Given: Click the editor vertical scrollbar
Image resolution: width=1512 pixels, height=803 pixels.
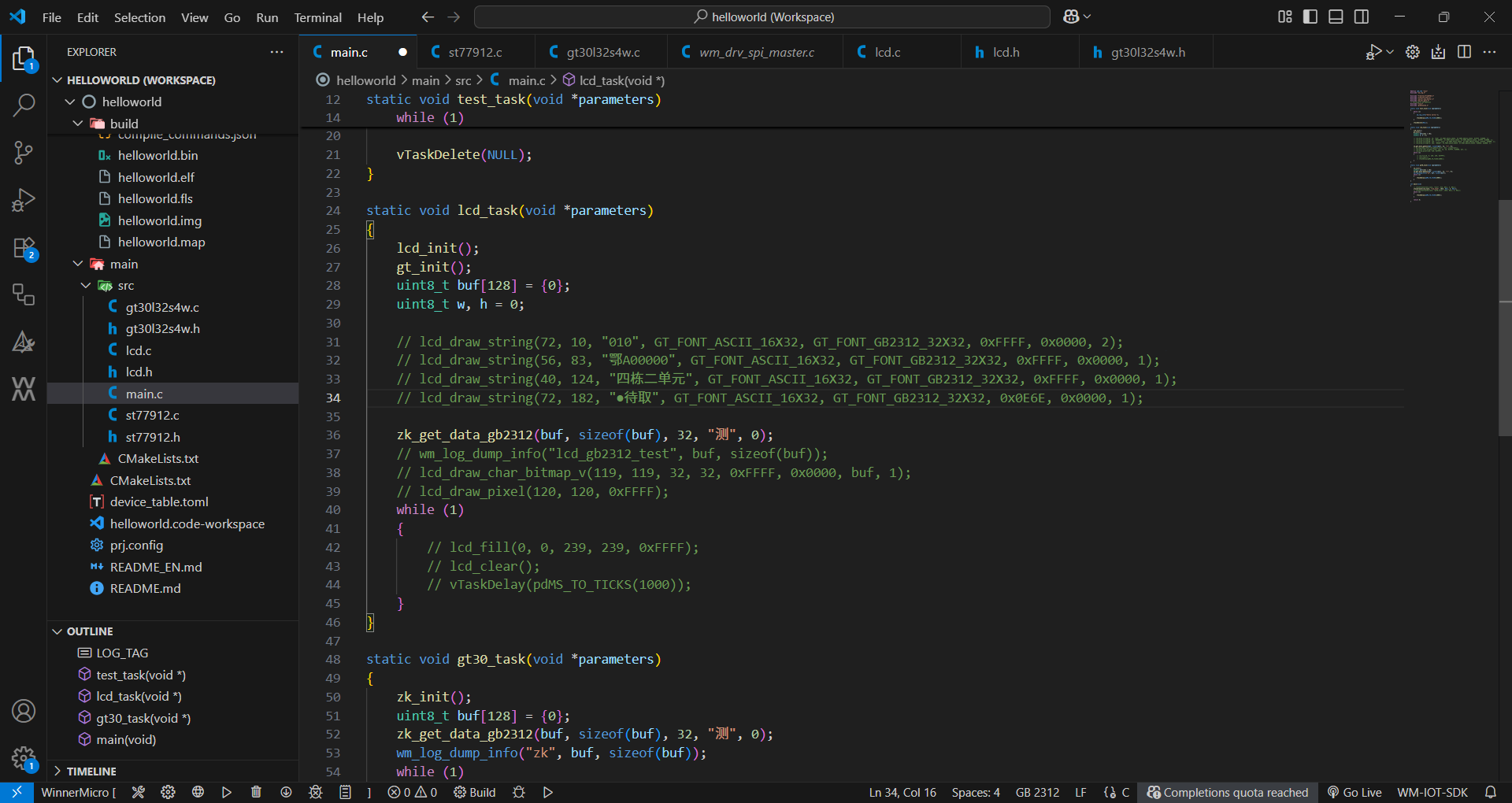Looking at the screenshot, I should [1505, 318].
